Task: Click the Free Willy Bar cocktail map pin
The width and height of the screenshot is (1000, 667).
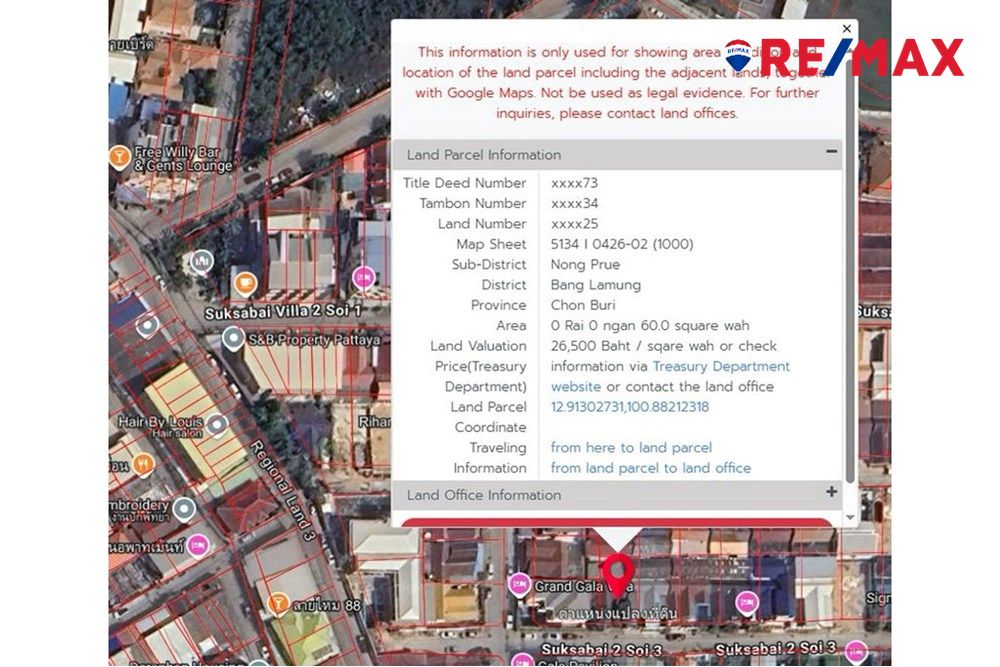Action: pos(120,157)
